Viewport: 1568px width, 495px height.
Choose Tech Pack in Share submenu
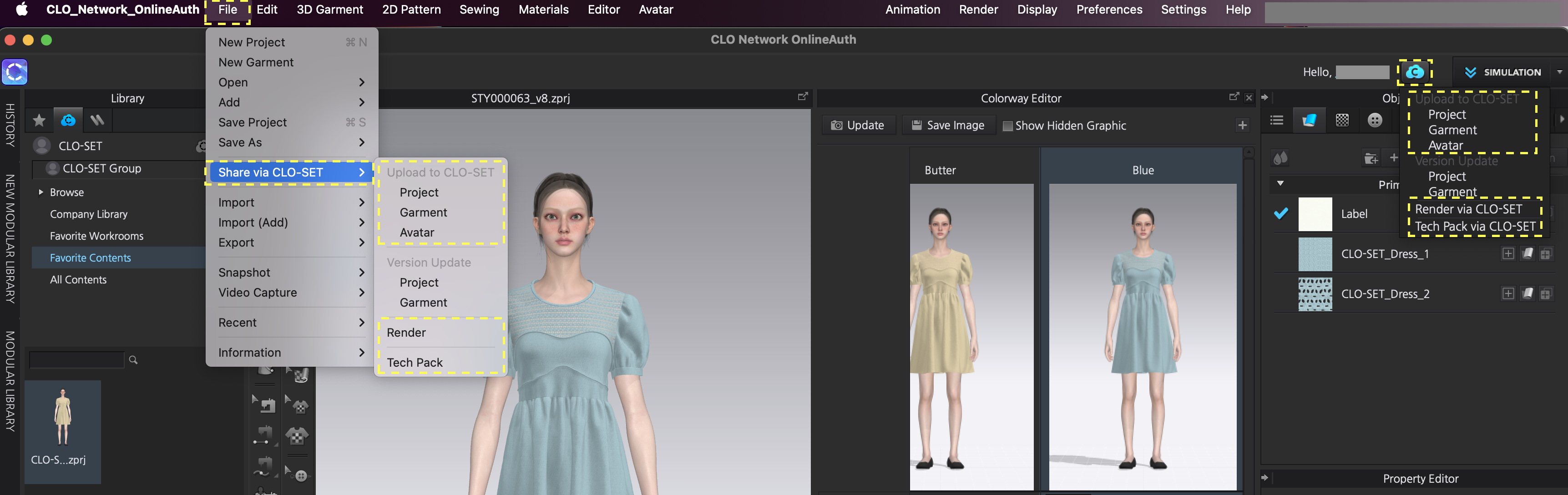pyautogui.click(x=441, y=362)
